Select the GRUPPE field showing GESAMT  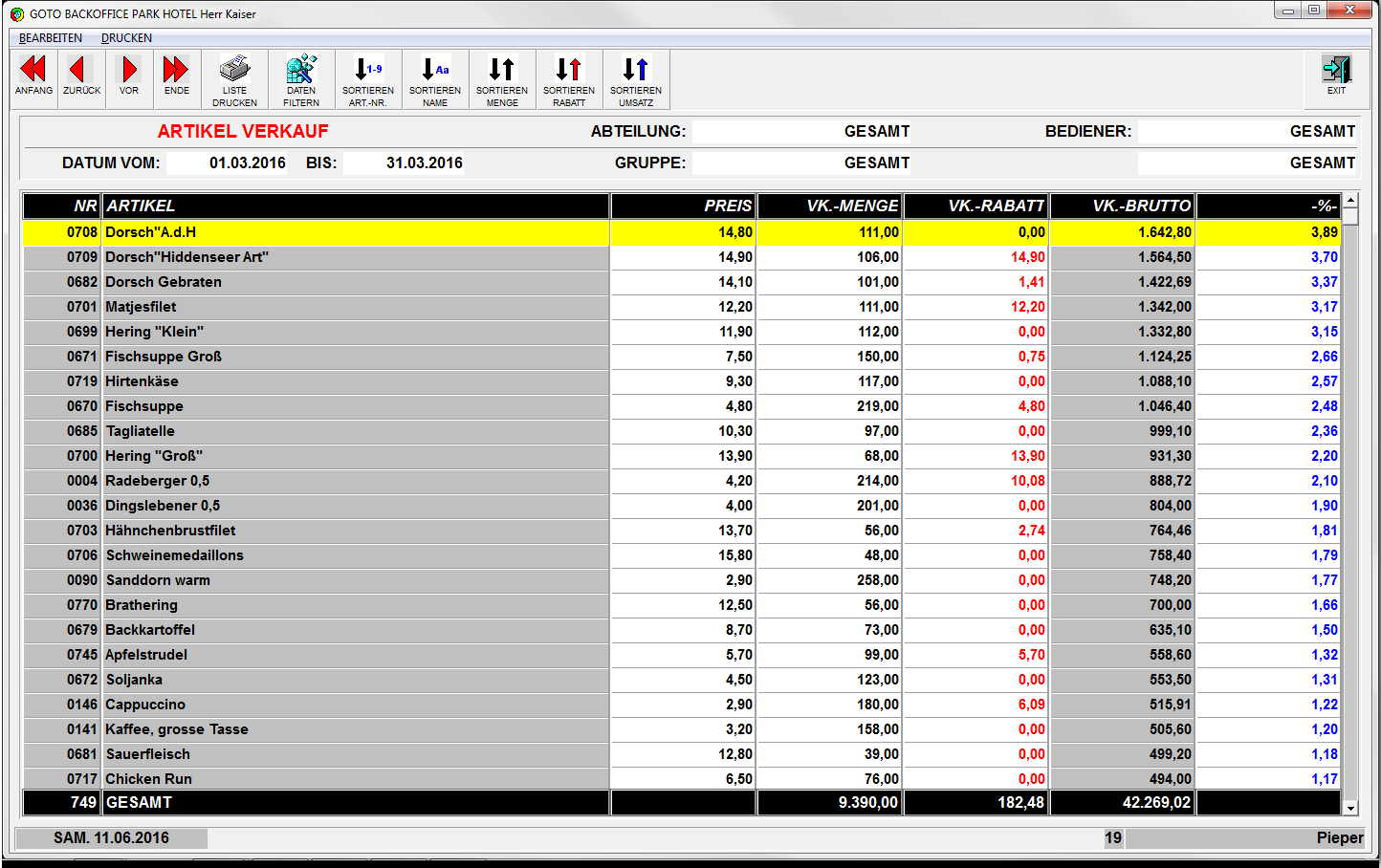tap(801, 163)
